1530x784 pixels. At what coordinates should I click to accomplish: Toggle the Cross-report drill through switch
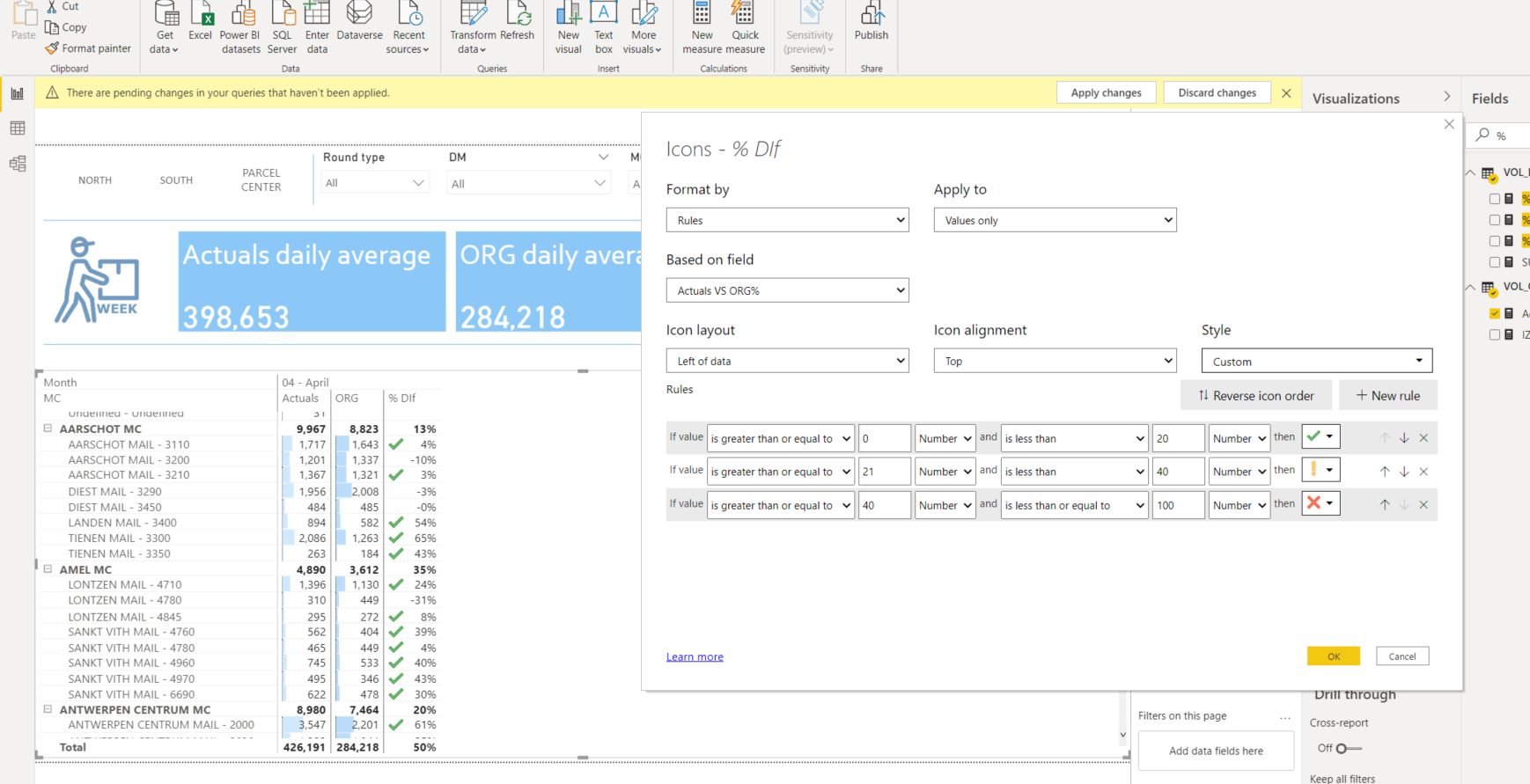click(1348, 749)
